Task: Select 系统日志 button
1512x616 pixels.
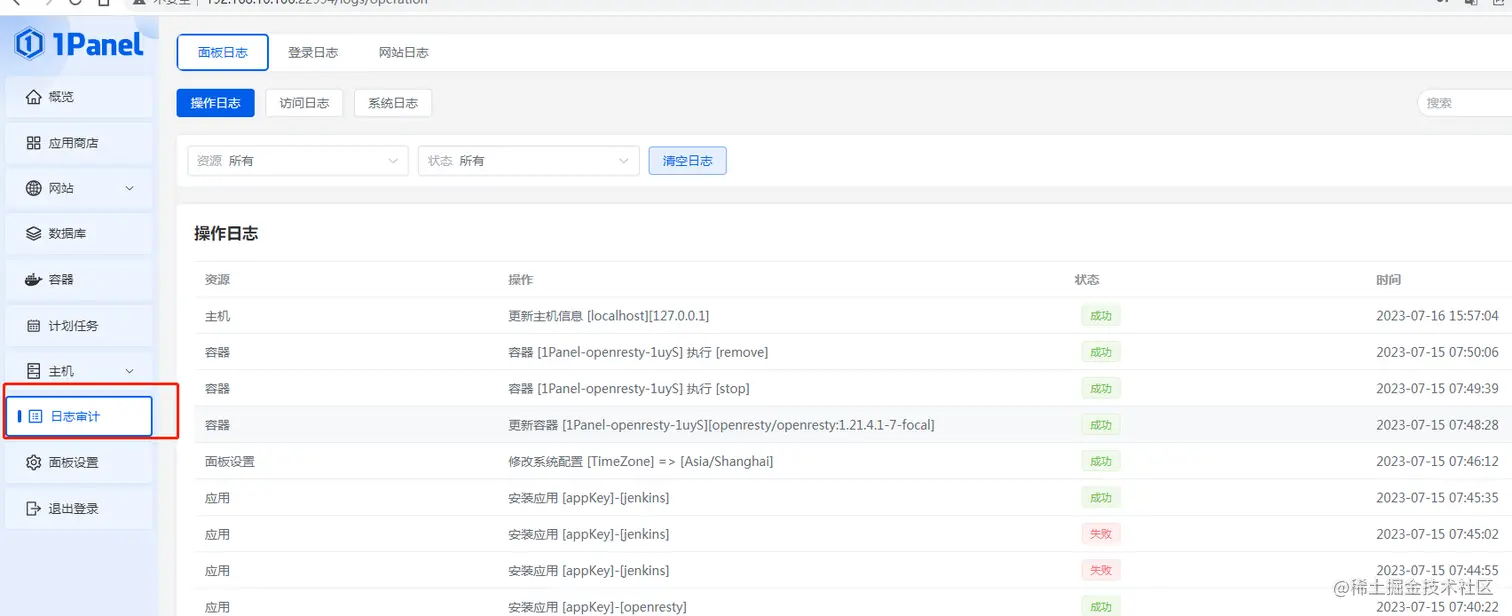Action: [393, 103]
